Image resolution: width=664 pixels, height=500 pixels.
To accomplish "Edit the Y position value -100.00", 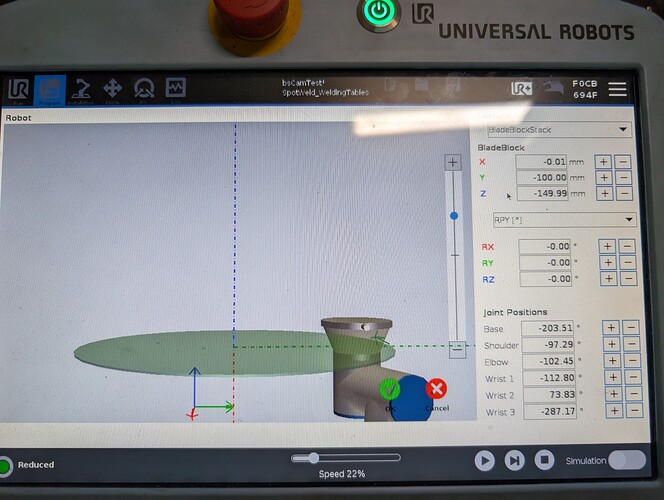I will 541,177.
